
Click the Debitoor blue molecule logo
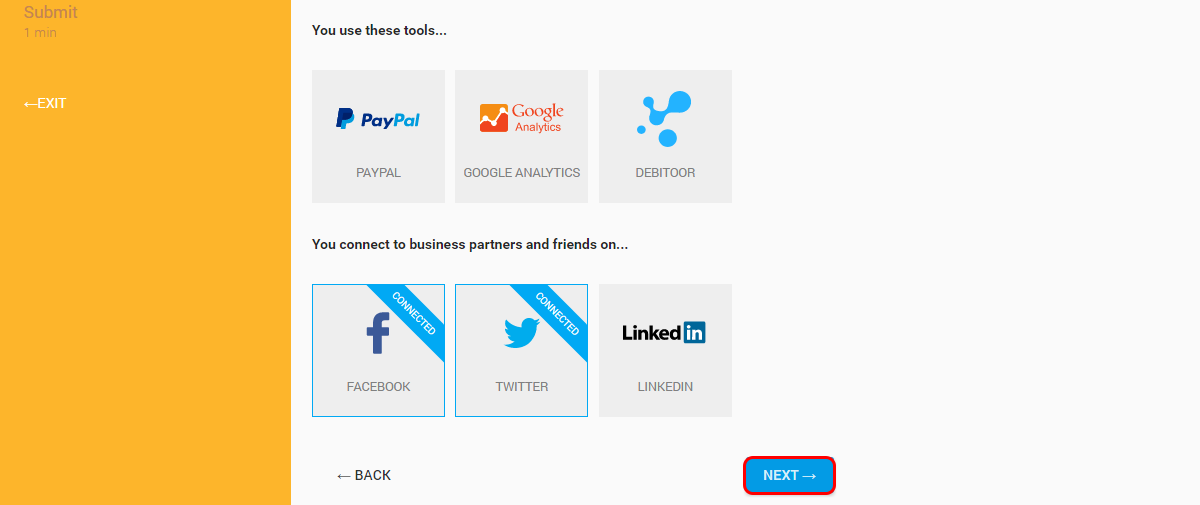[664, 119]
